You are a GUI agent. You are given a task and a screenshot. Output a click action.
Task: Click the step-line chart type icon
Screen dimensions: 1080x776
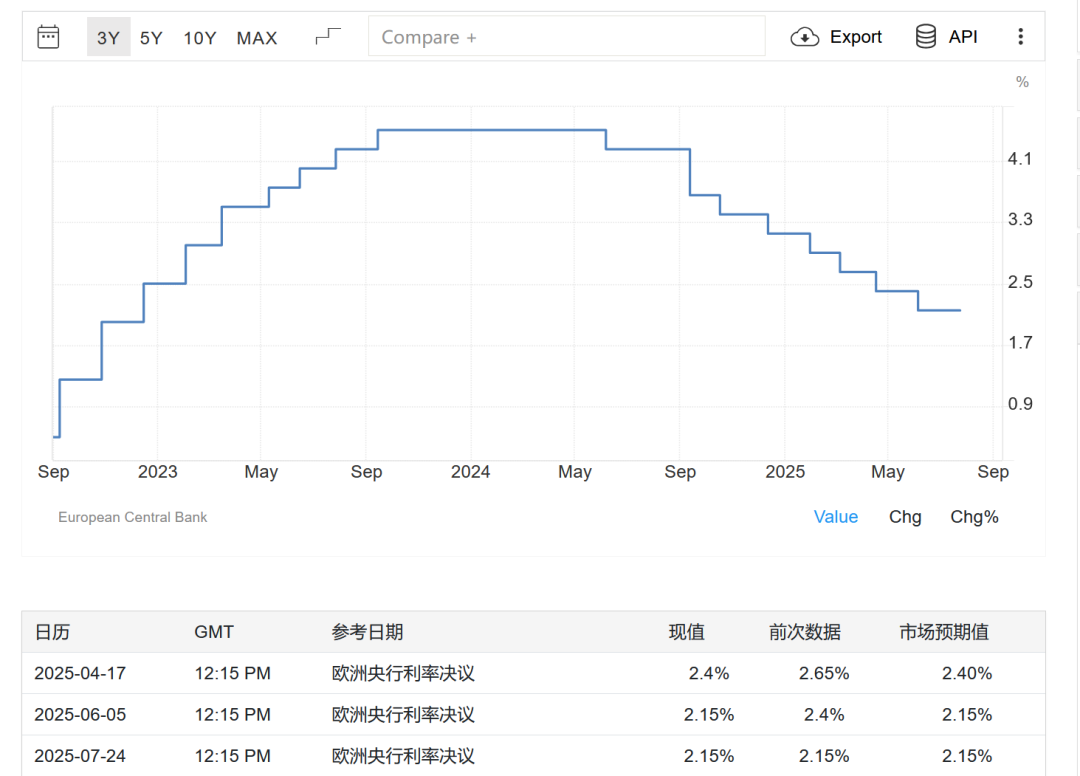pos(327,34)
